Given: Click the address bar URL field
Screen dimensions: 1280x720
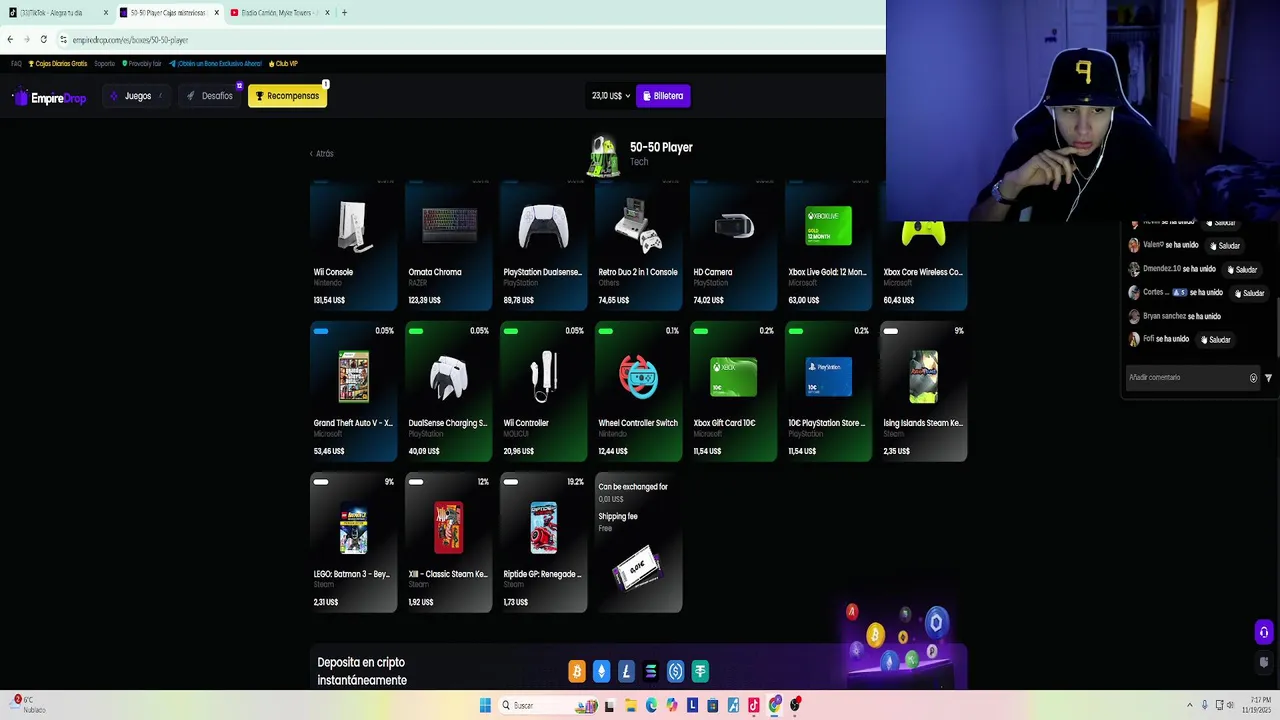Looking at the screenshot, I should tap(470, 39).
